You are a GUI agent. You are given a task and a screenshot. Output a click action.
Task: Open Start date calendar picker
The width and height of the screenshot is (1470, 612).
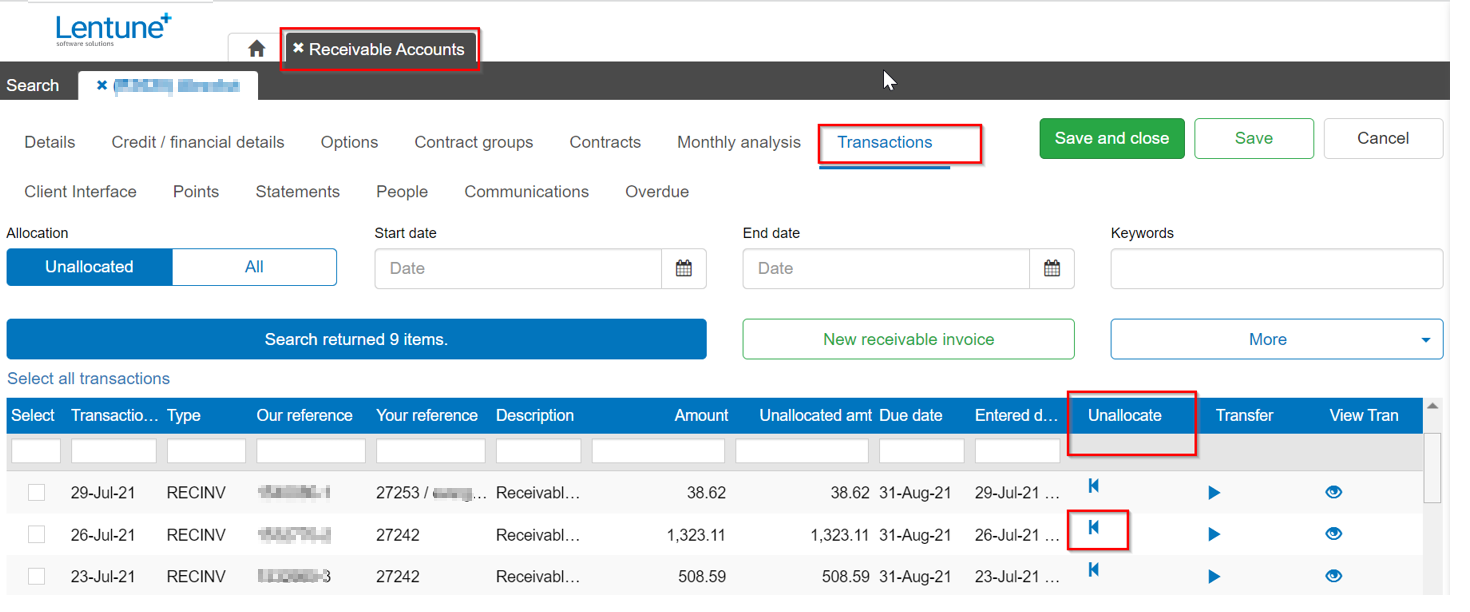tap(684, 268)
